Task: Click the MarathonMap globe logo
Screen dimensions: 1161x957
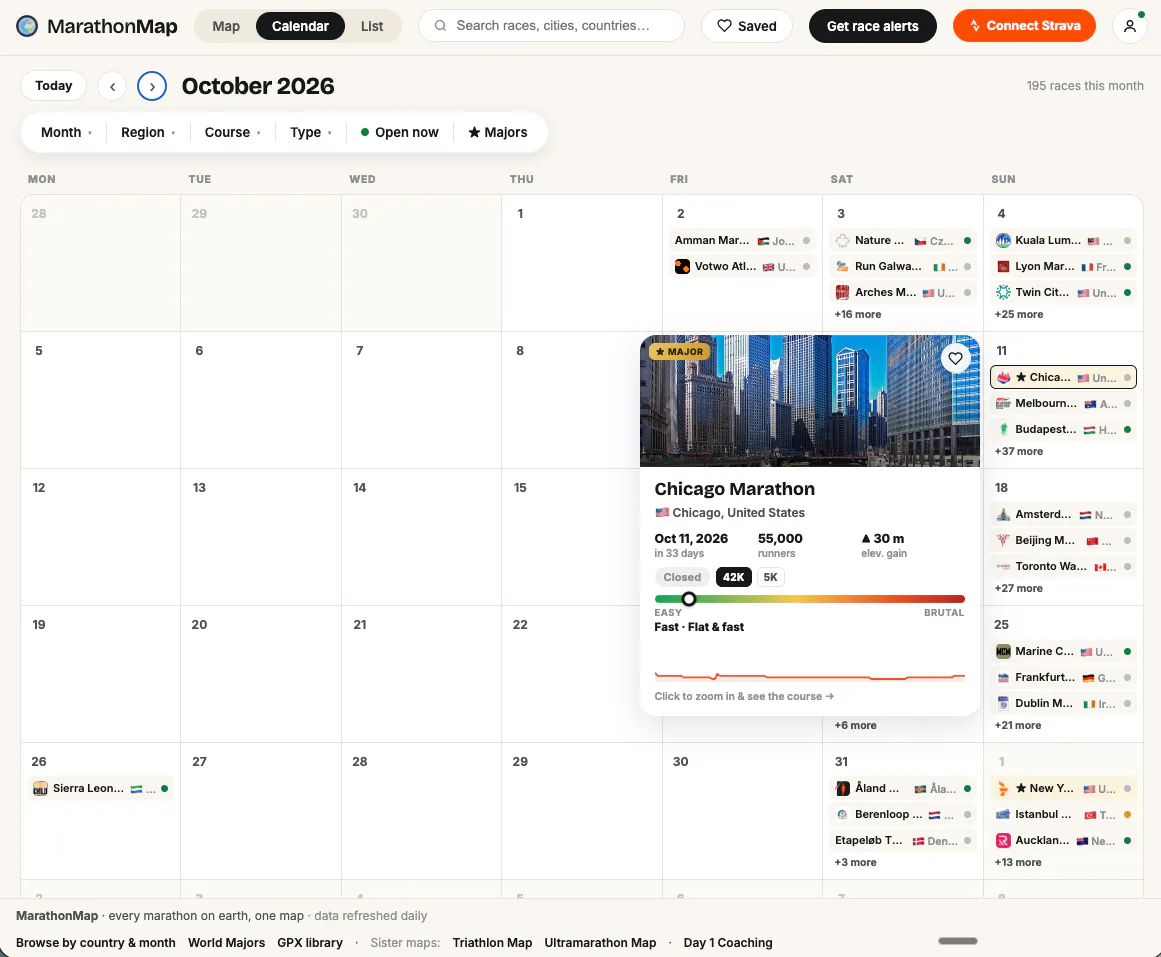Action: (27, 26)
